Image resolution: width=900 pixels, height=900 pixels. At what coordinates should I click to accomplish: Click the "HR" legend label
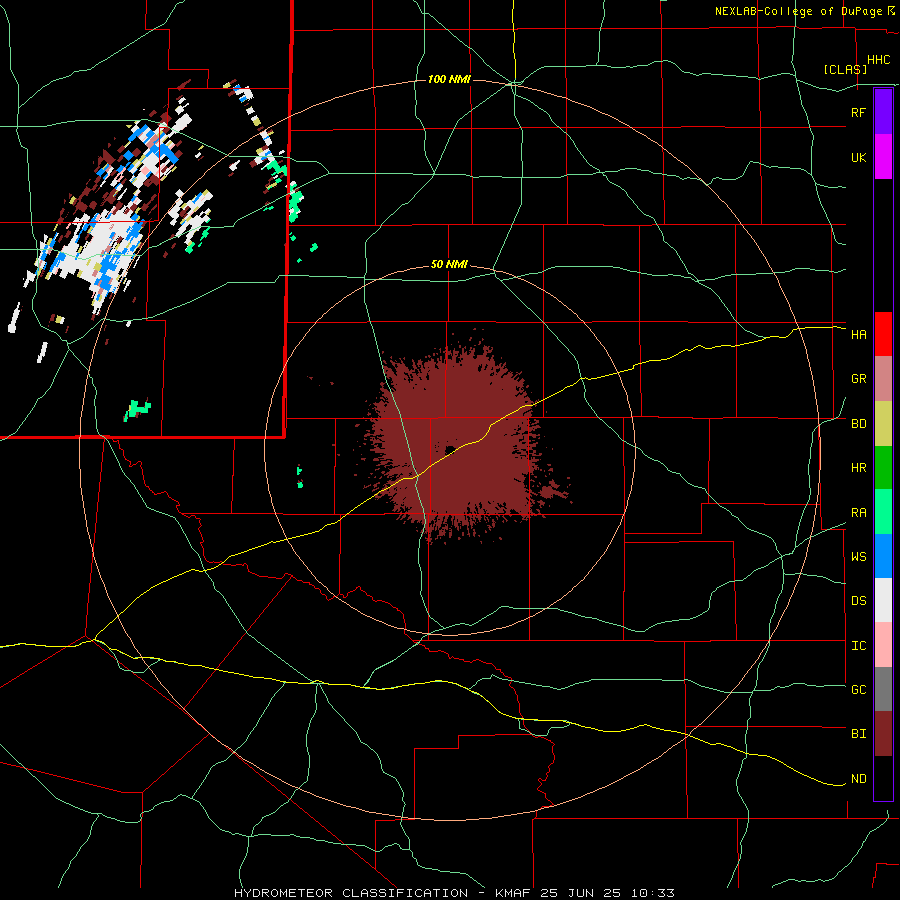858,468
